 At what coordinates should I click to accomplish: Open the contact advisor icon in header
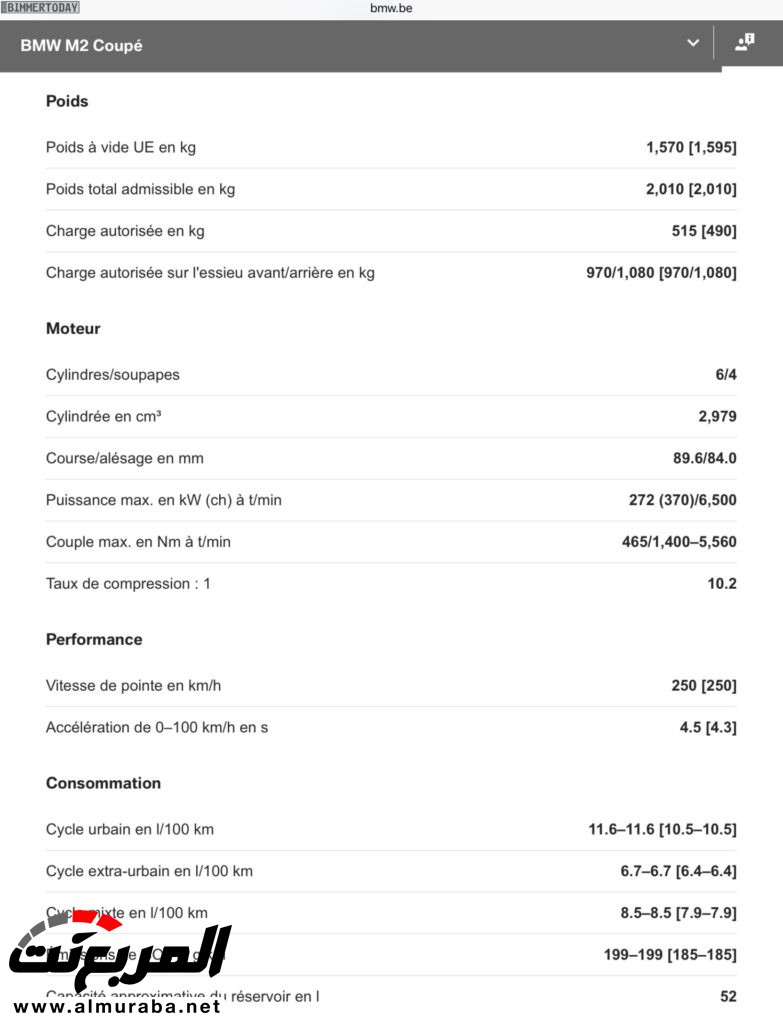pyautogui.click(x=744, y=43)
